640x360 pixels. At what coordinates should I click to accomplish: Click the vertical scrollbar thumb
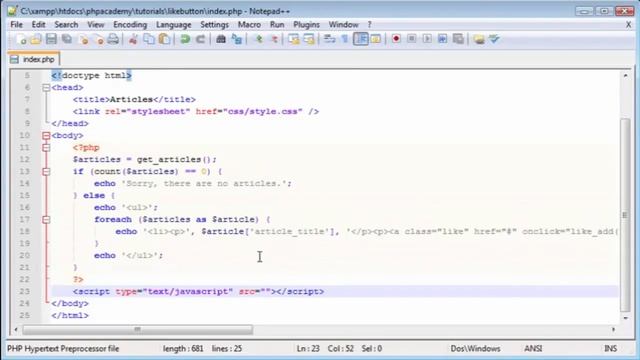(625, 215)
